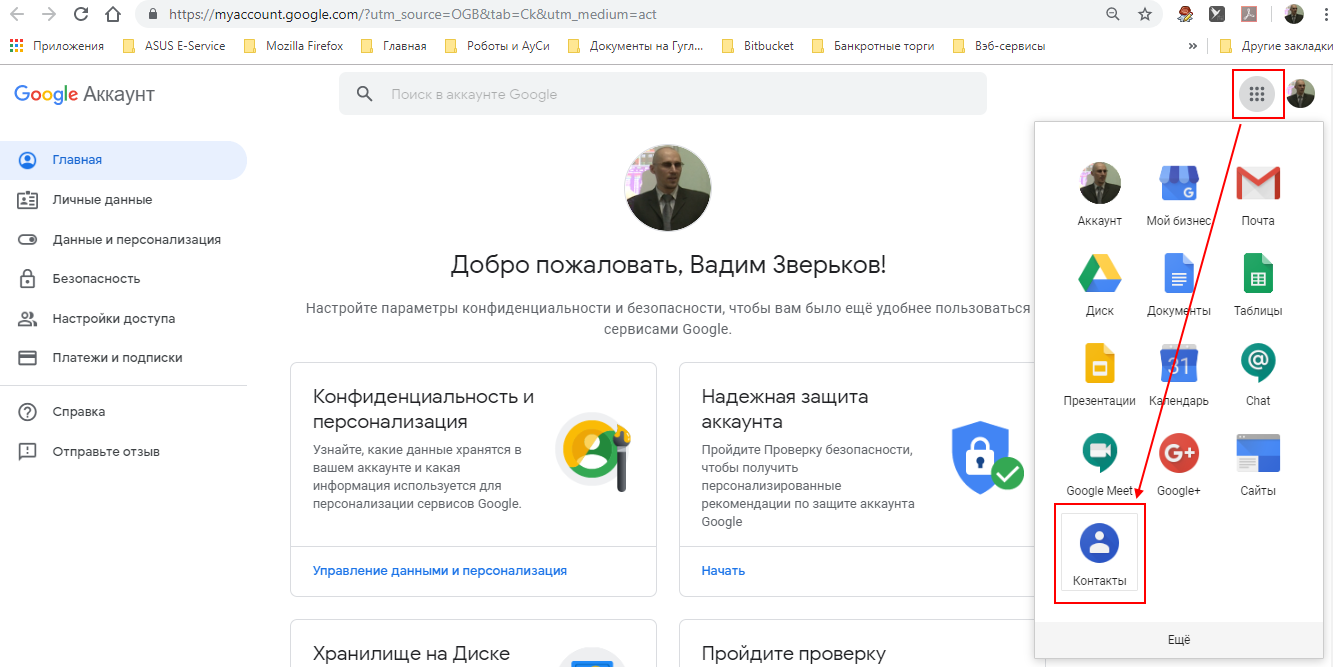Click the Google Аккаунт logo
Viewport: 1333px width, 667px height.
tap(85, 94)
